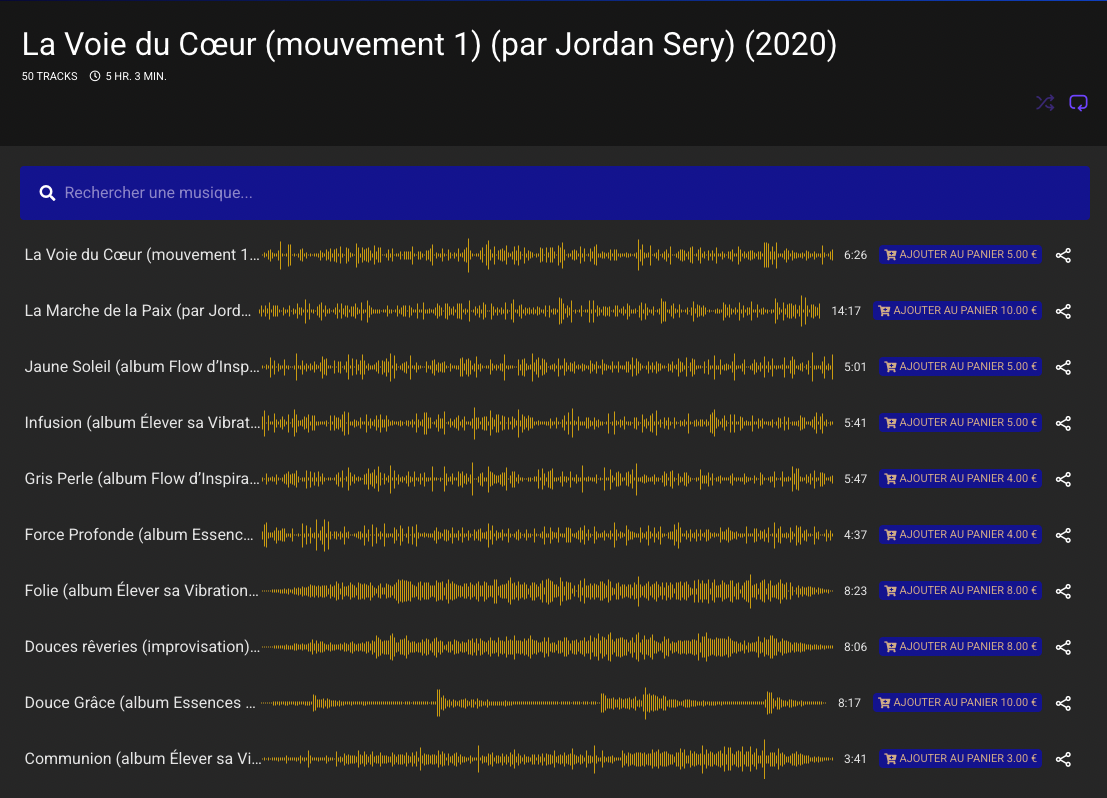This screenshot has height=798, width=1107.
Task: Seek within Jaune Soleil waveform
Action: [x=547, y=367]
